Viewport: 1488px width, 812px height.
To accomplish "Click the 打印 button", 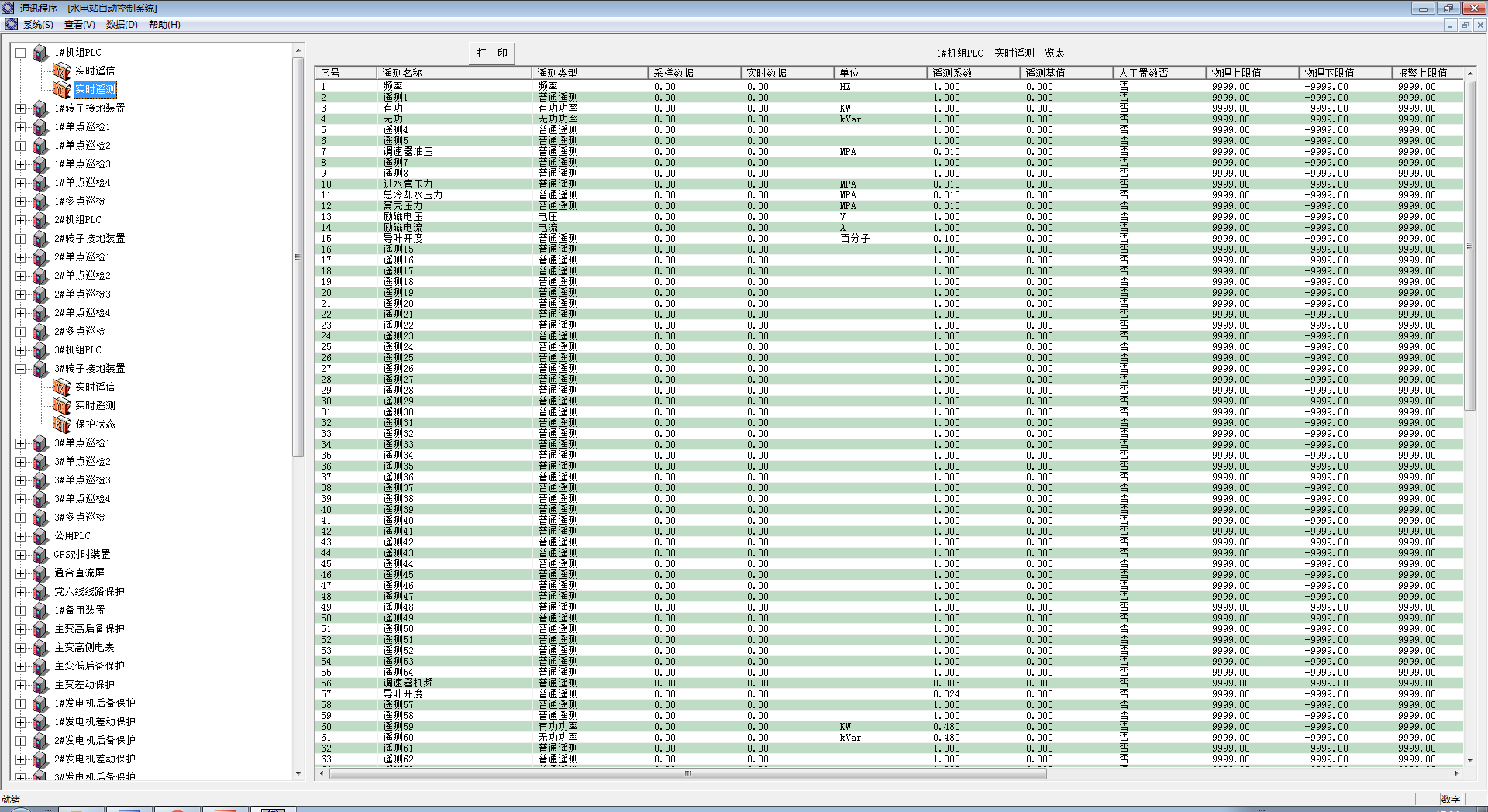I will [492, 53].
